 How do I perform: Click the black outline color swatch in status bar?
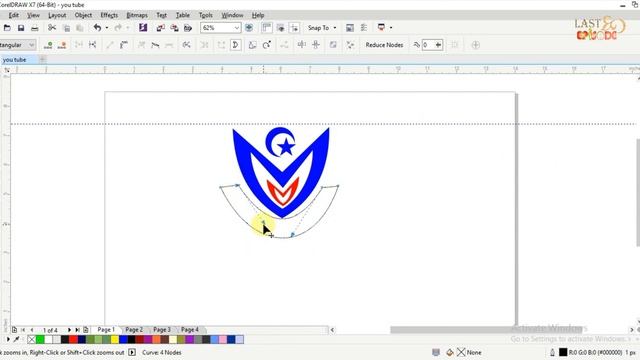[x=563, y=352]
